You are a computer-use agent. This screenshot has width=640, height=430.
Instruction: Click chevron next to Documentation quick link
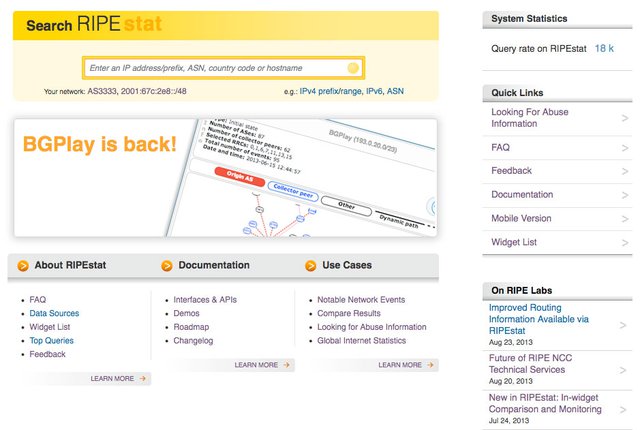coord(624,195)
